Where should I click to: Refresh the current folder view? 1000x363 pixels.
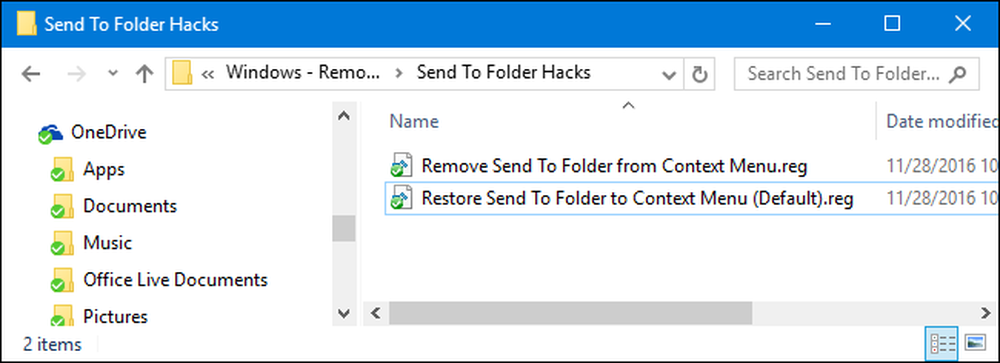pyautogui.click(x=700, y=75)
